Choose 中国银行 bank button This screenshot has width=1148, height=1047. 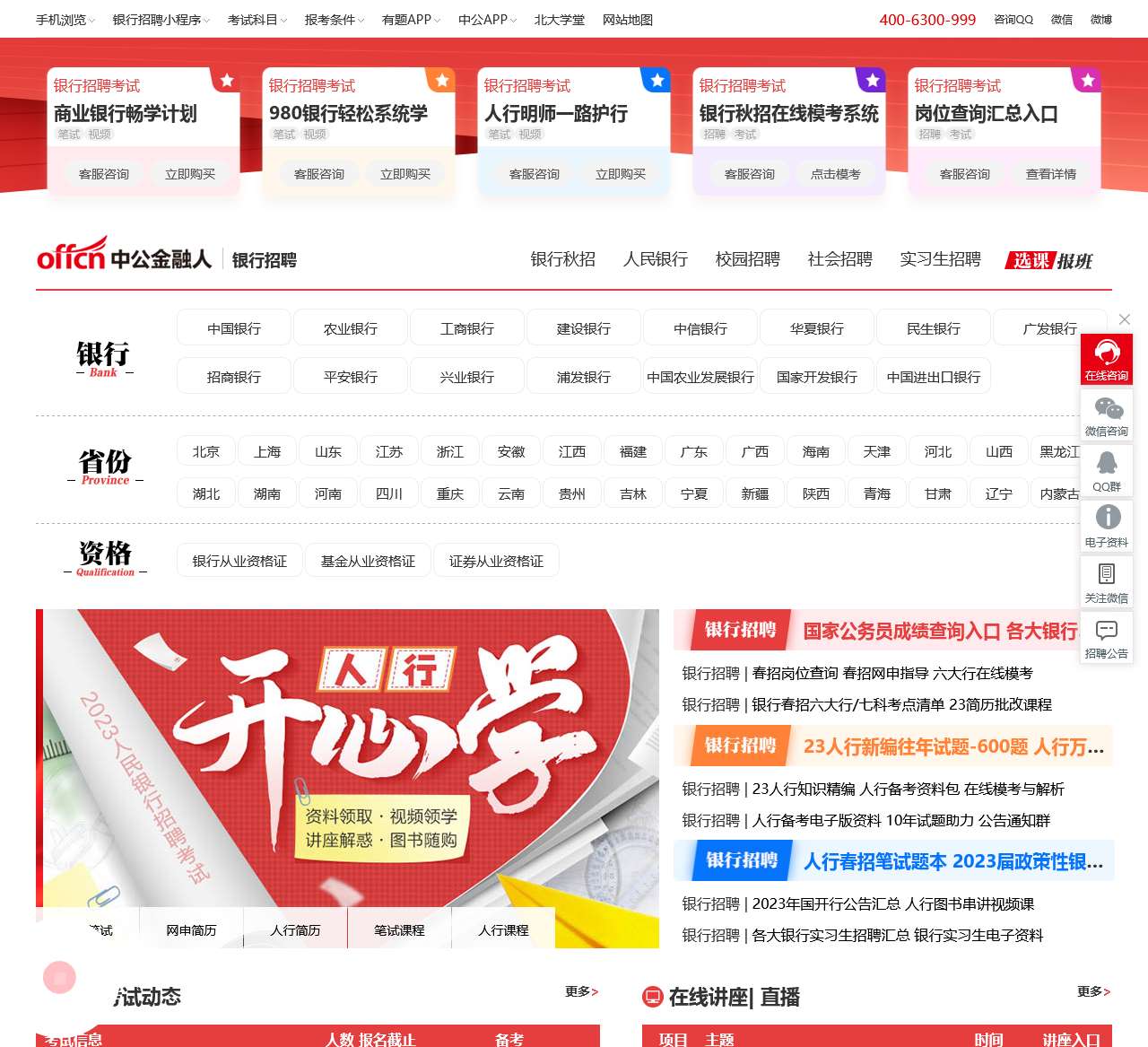[234, 328]
